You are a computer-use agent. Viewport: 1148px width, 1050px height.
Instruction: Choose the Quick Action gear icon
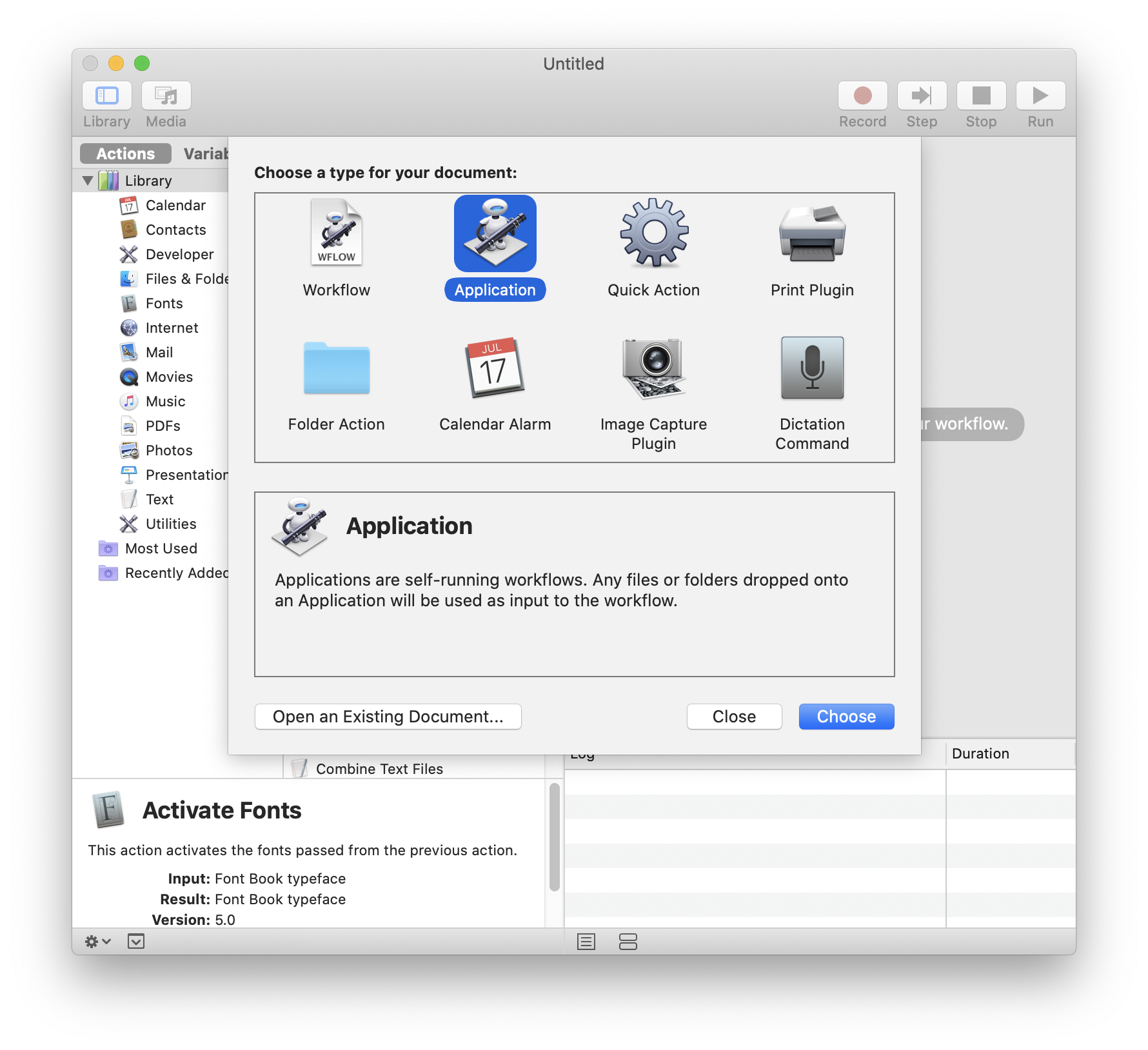pos(653,233)
